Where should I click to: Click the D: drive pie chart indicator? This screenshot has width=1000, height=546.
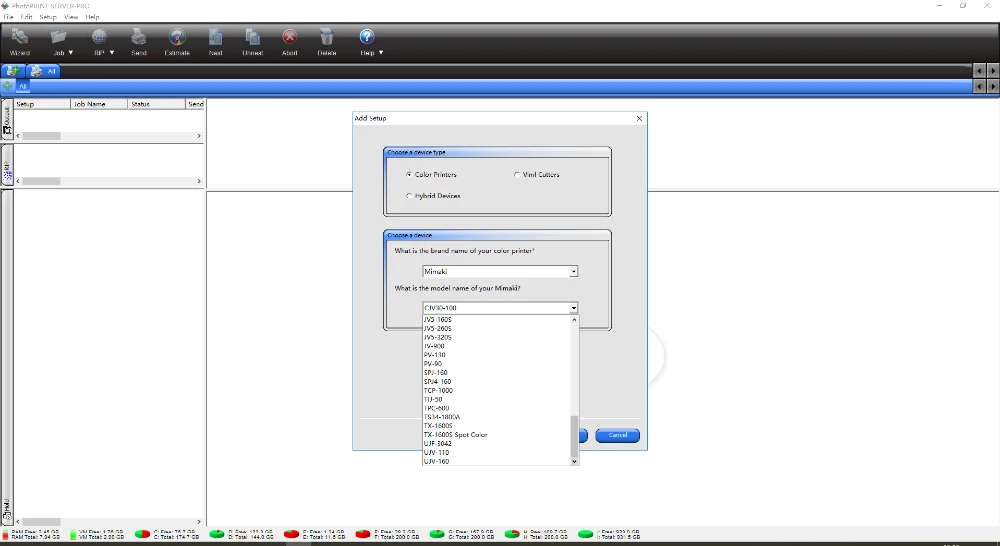point(217,534)
